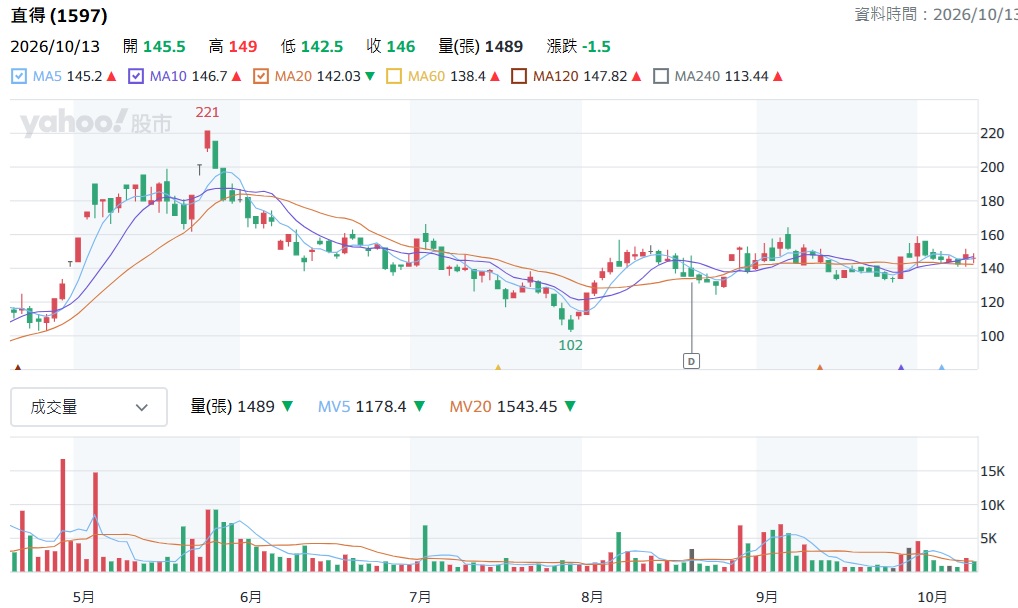The image size is (1018, 608).
Task: Click the MA120 value 147.82
Action: click(x=605, y=77)
